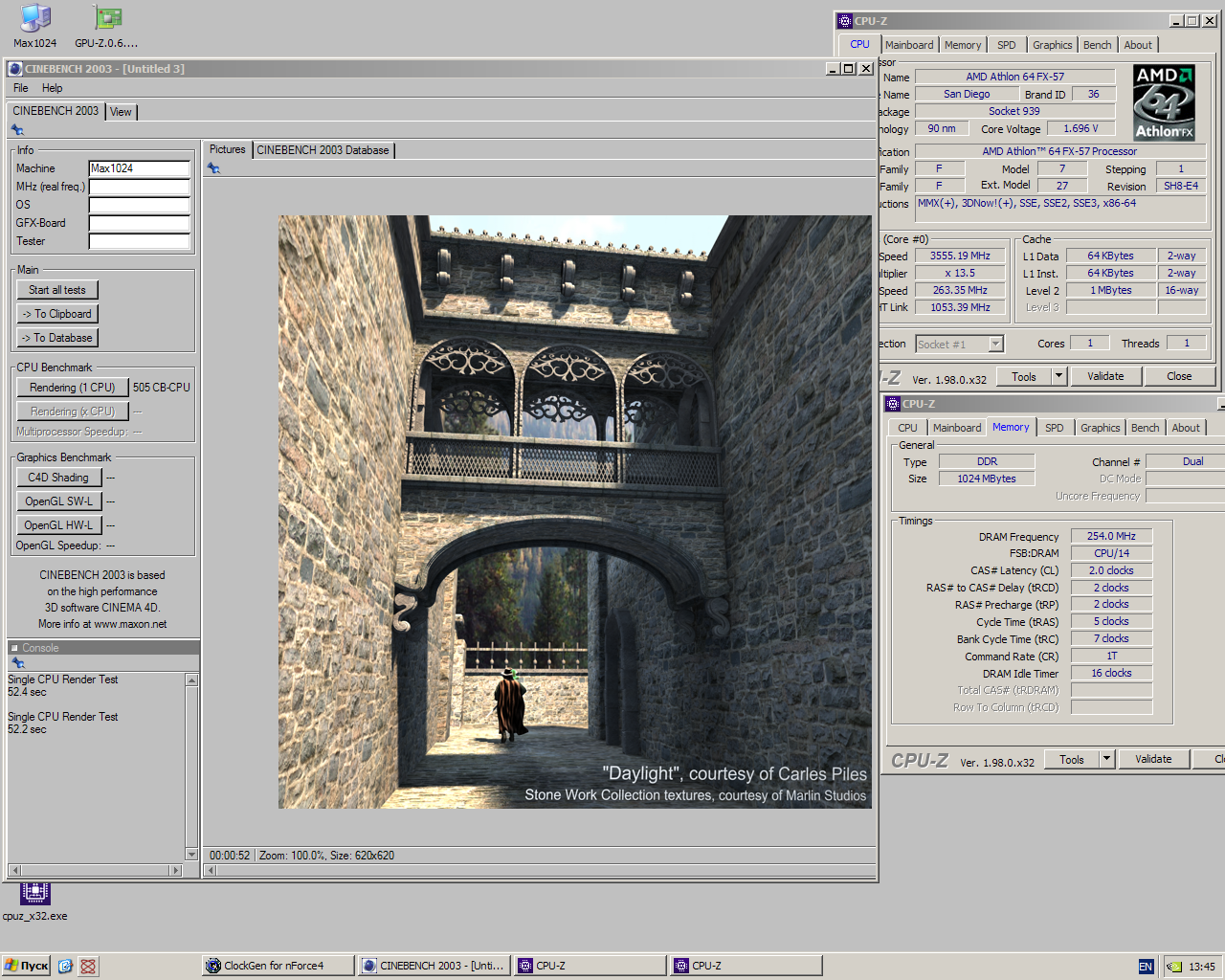Collapse the Console panel header

coord(14,648)
